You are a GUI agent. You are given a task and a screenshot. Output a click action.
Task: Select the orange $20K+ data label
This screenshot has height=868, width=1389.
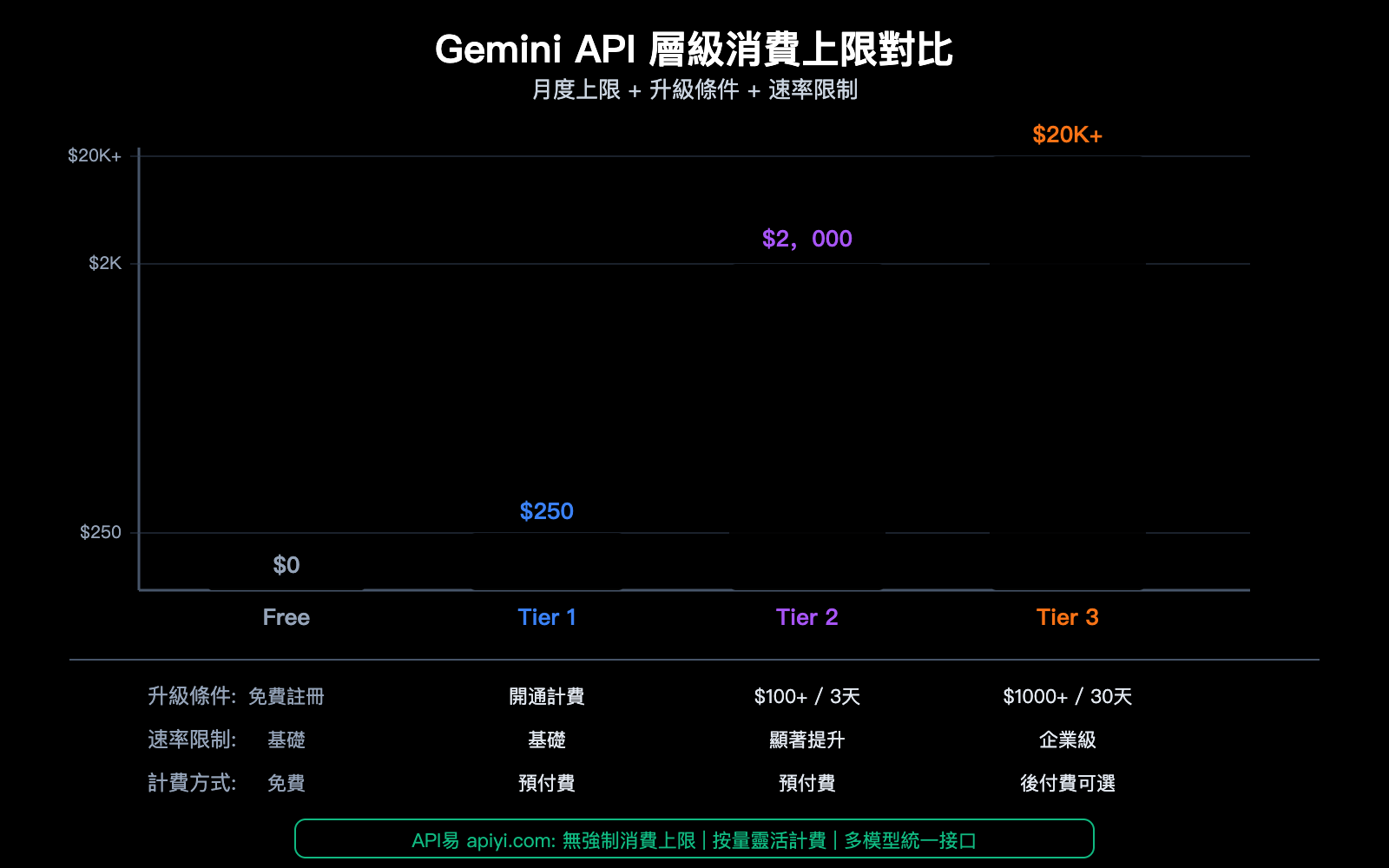pyautogui.click(x=1067, y=135)
